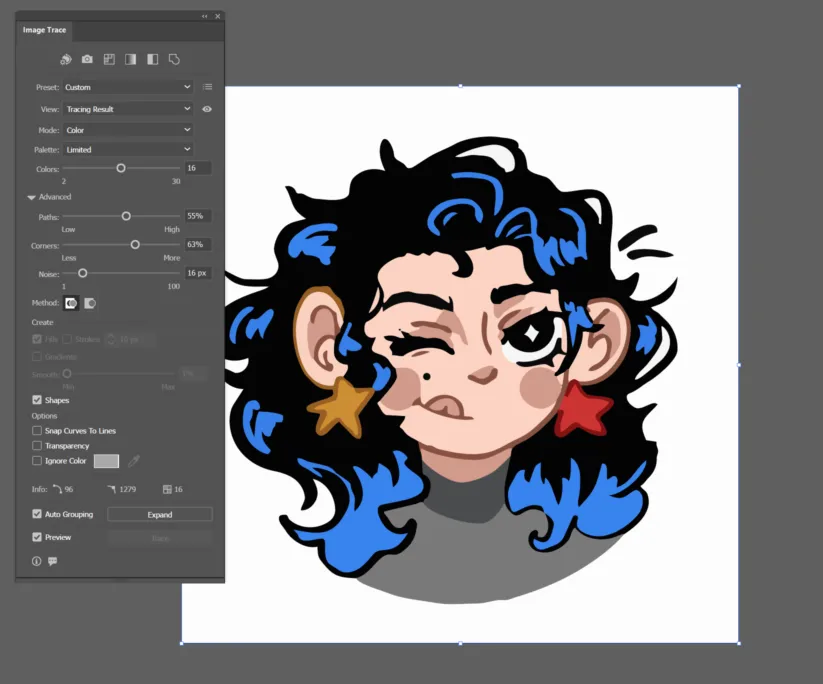
Task: Click the paths count info icon
Action: [x=57, y=489]
